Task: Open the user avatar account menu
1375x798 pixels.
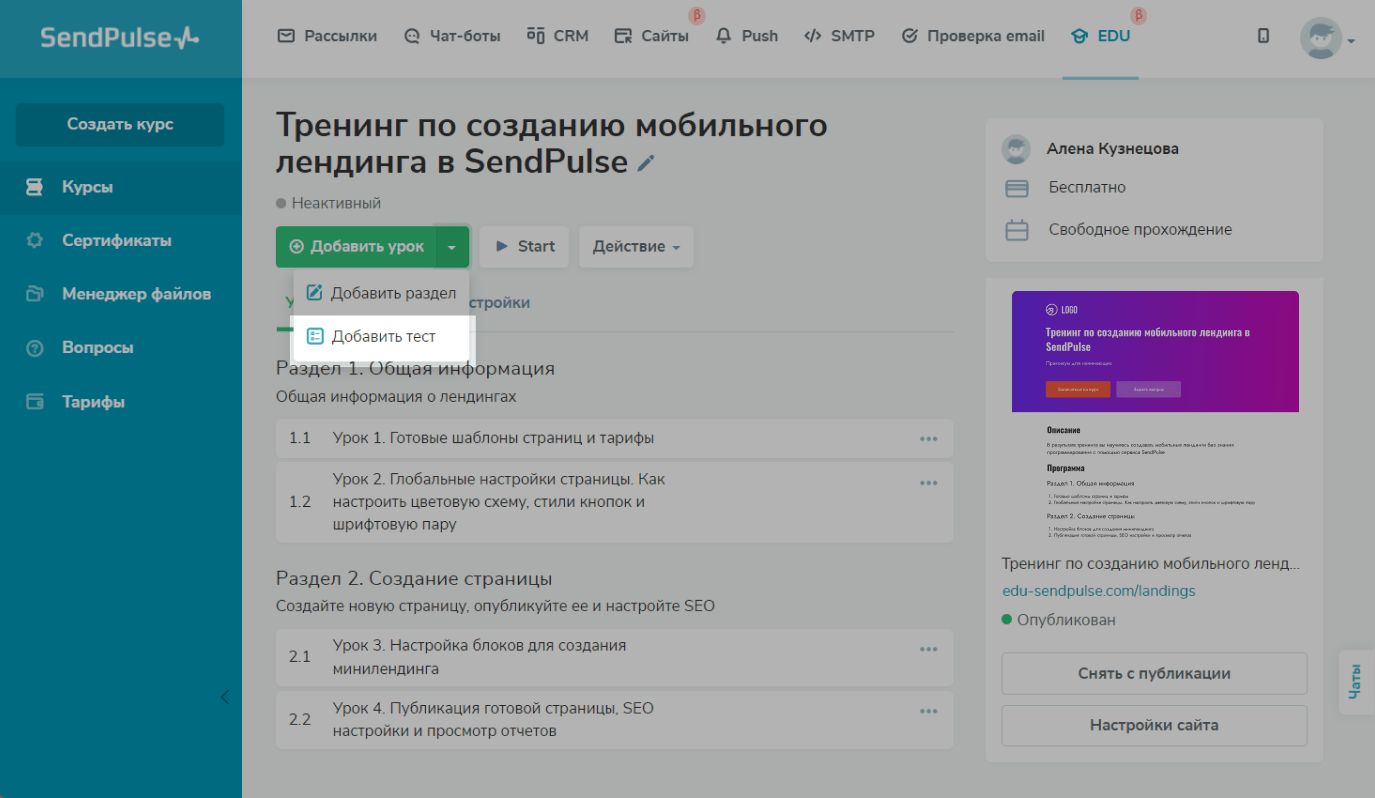Action: pyautogui.click(x=1327, y=39)
